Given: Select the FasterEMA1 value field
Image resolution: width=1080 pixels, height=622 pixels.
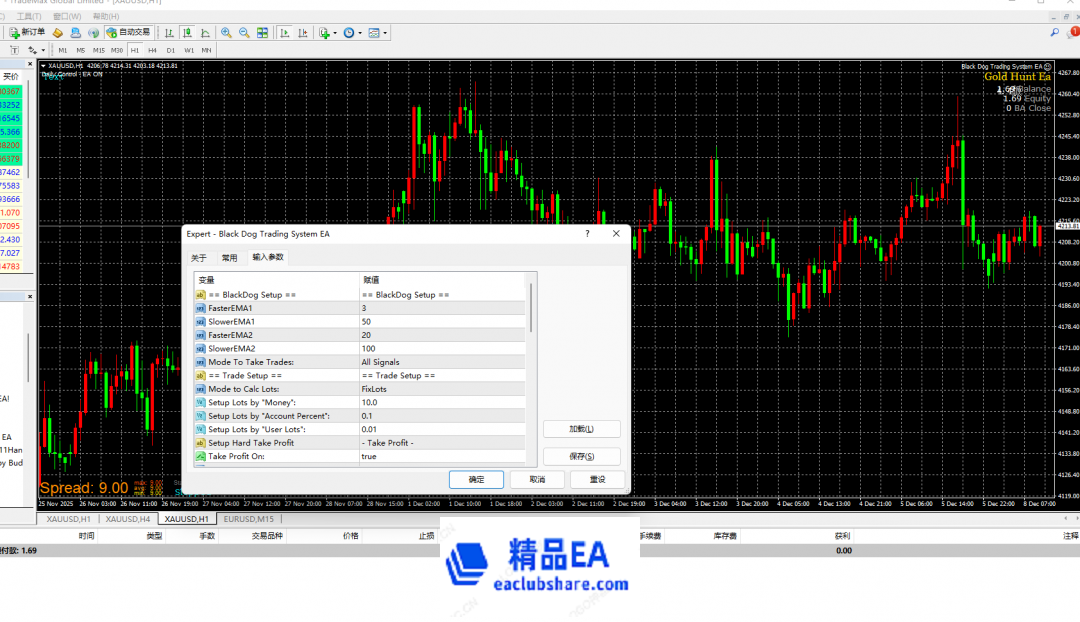Looking at the screenshot, I should pos(440,308).
